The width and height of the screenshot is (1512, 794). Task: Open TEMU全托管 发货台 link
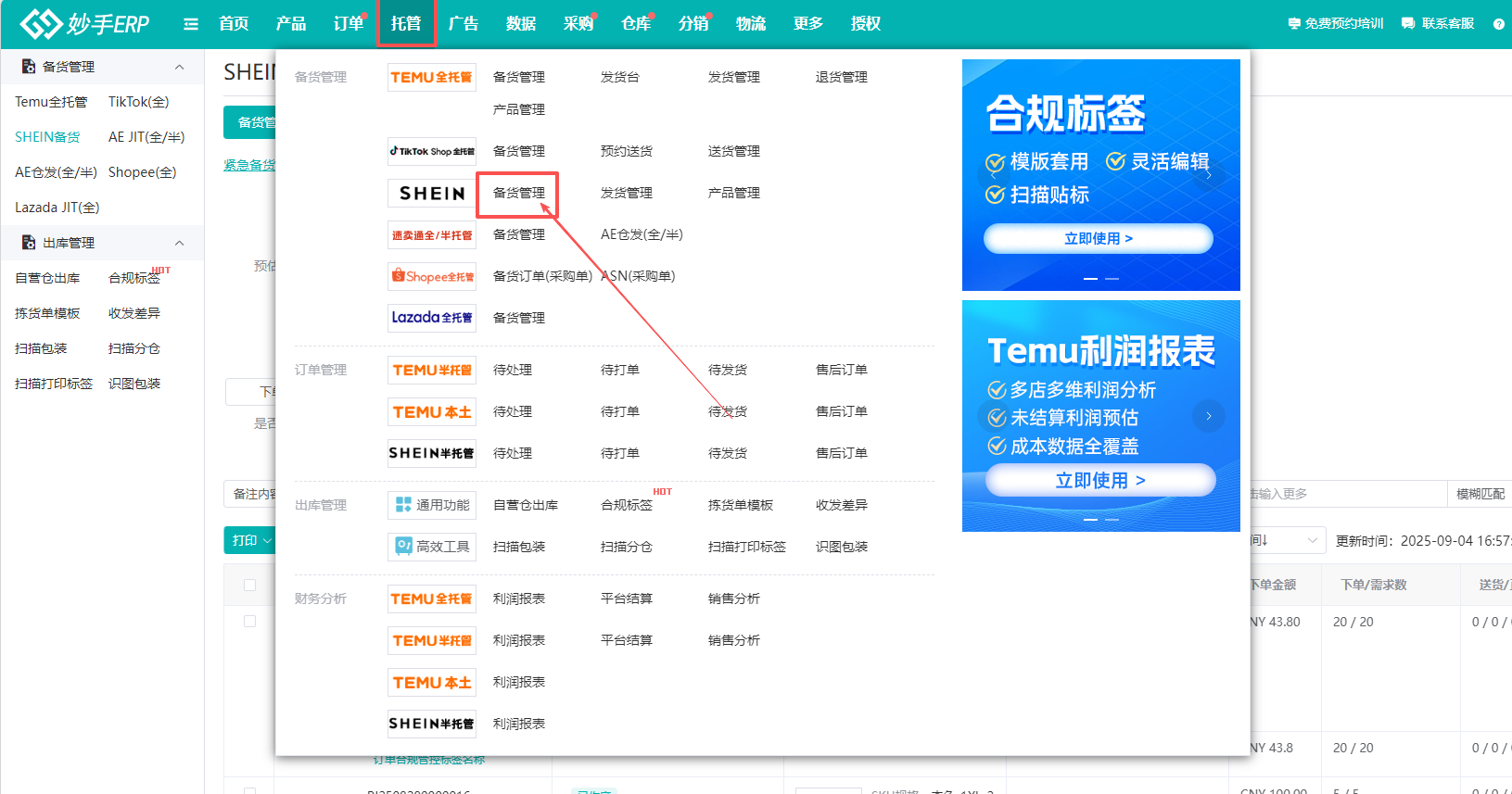click(620, 77)
